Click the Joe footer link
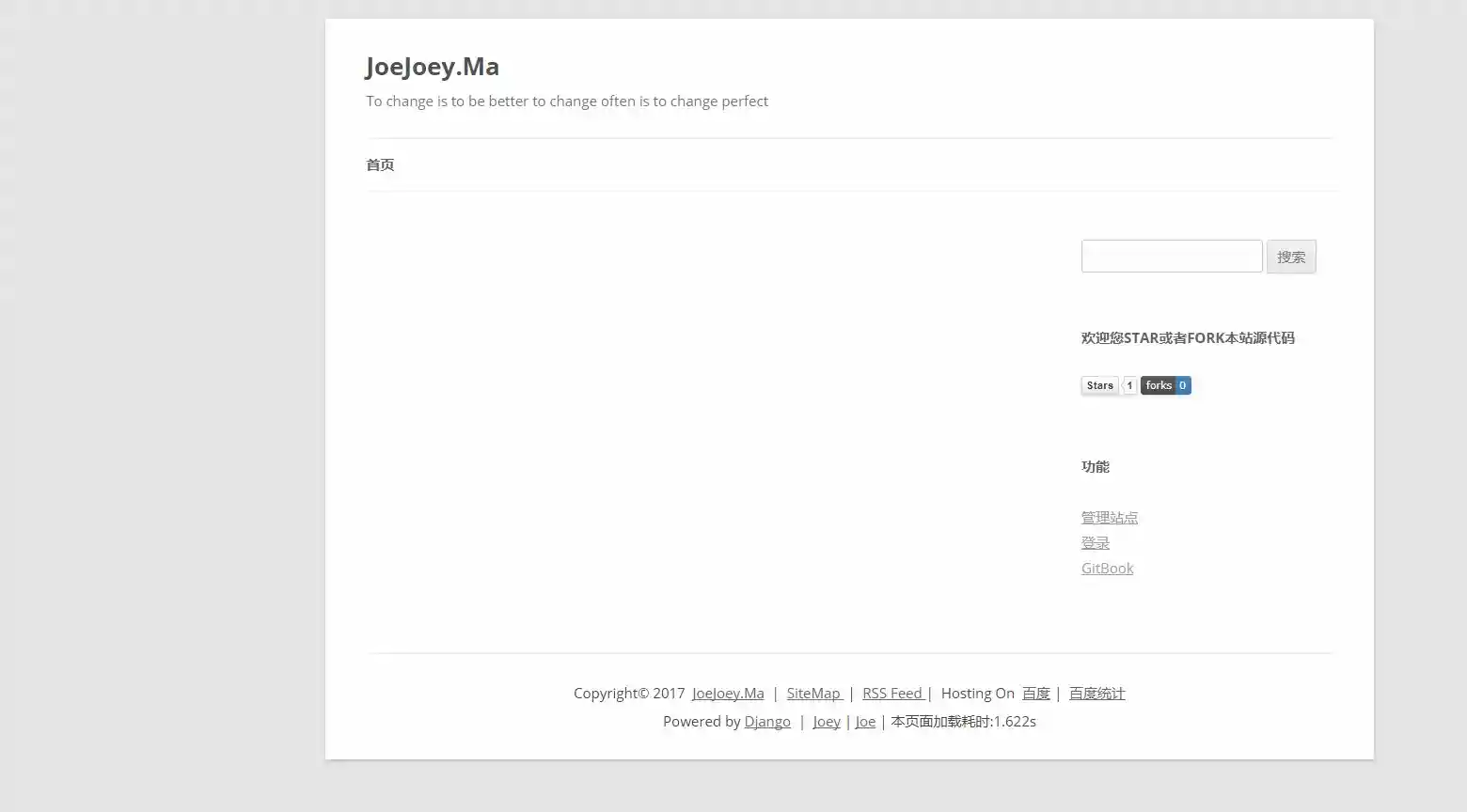The image size is (1467, 812). coord(865,722)
